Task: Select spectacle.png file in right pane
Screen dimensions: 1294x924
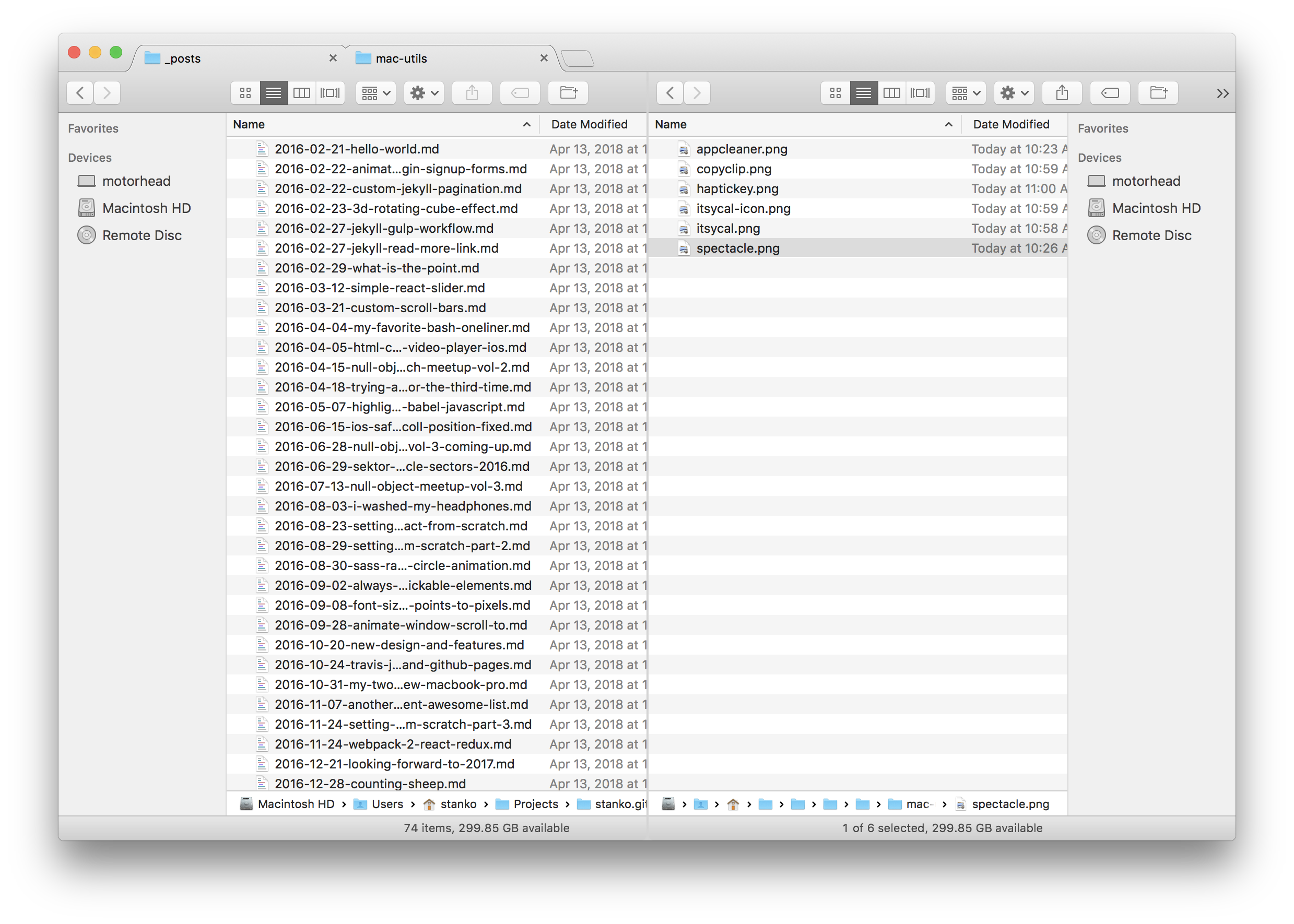Action: click(736, 248)
